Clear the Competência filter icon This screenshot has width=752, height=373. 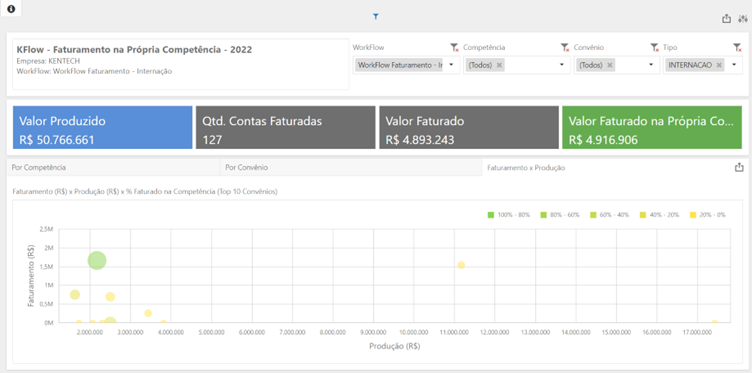pos(564,47)
